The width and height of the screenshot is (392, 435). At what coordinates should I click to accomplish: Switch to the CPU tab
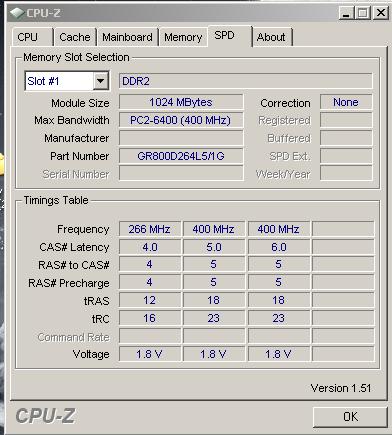pos(32,37)
